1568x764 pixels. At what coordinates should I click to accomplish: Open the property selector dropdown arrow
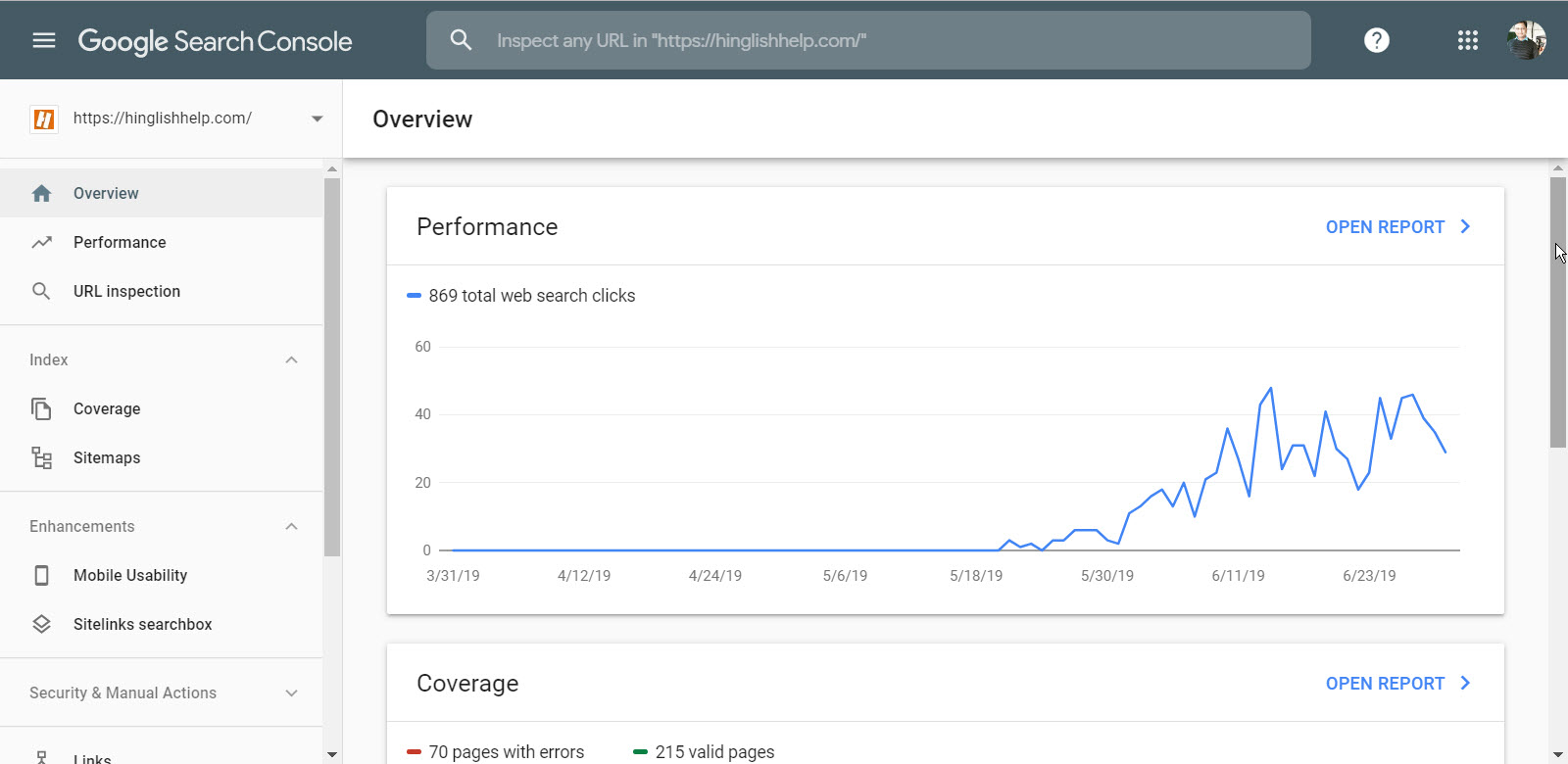coord(317,119)
